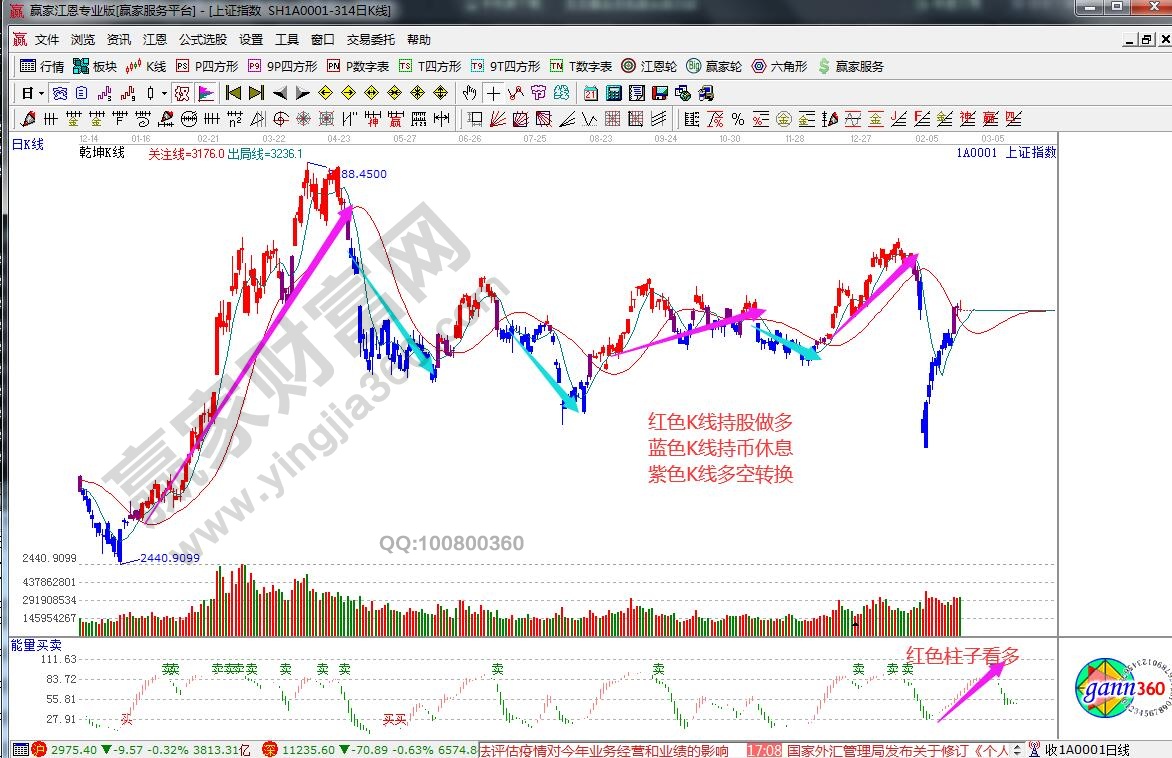Click the percent sign drawing tool
This screenshot has height=758, width=1172.
[737, 119]
